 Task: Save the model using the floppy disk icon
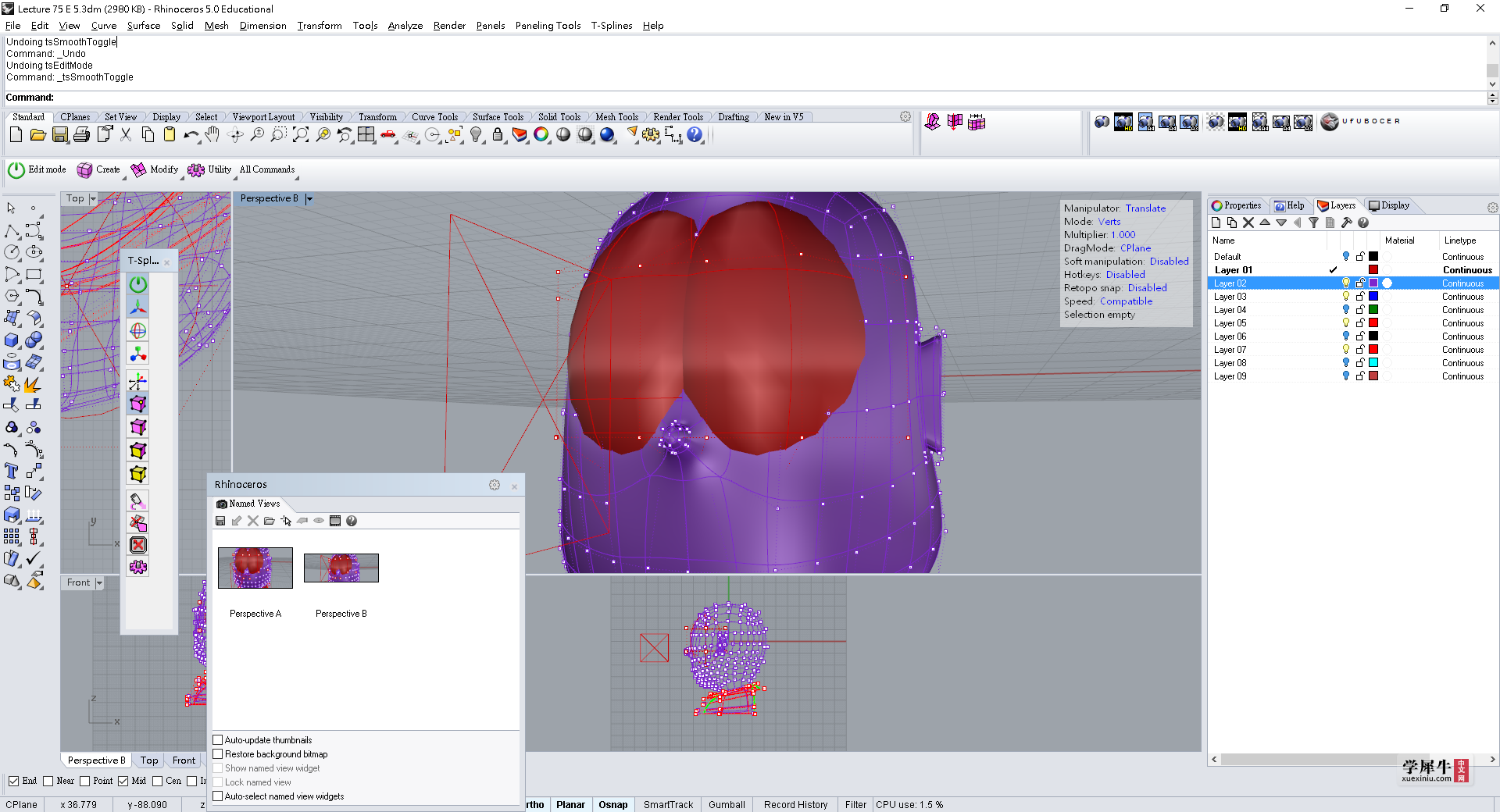pos(59,135)
